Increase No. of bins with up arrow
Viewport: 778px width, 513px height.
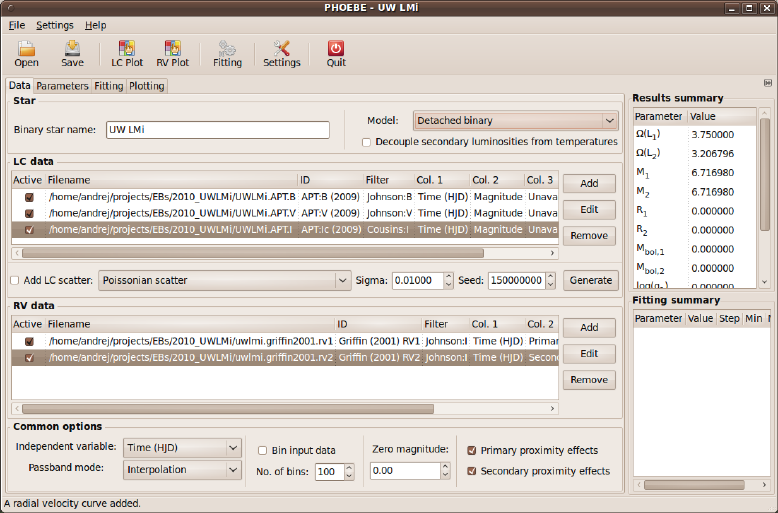pos(349,467)
